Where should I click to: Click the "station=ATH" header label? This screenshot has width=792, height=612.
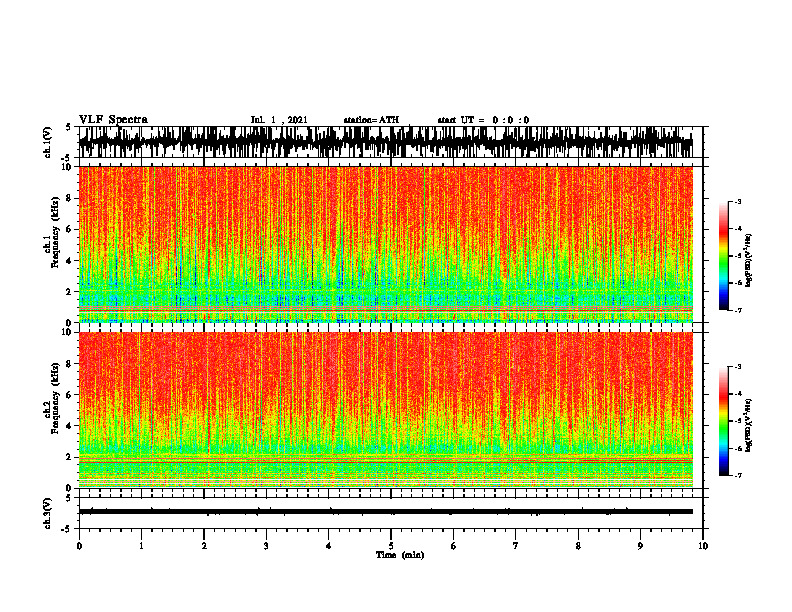371,120
